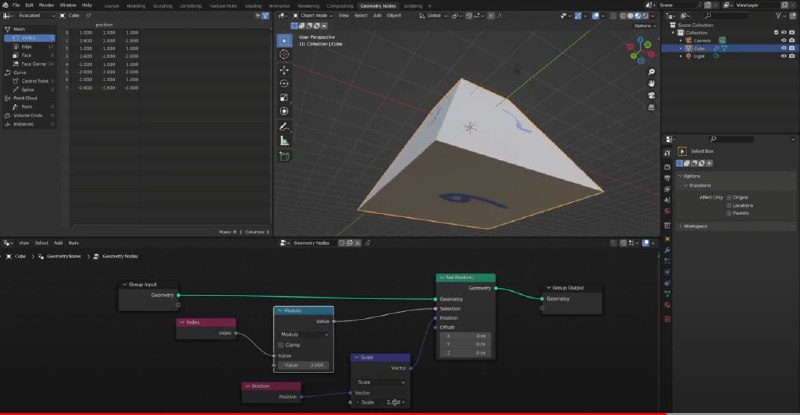Switch to the Shading workspace tab
The height and width of the screenshot is (415, 800).
pyautogui.click(x=253, y=6)
